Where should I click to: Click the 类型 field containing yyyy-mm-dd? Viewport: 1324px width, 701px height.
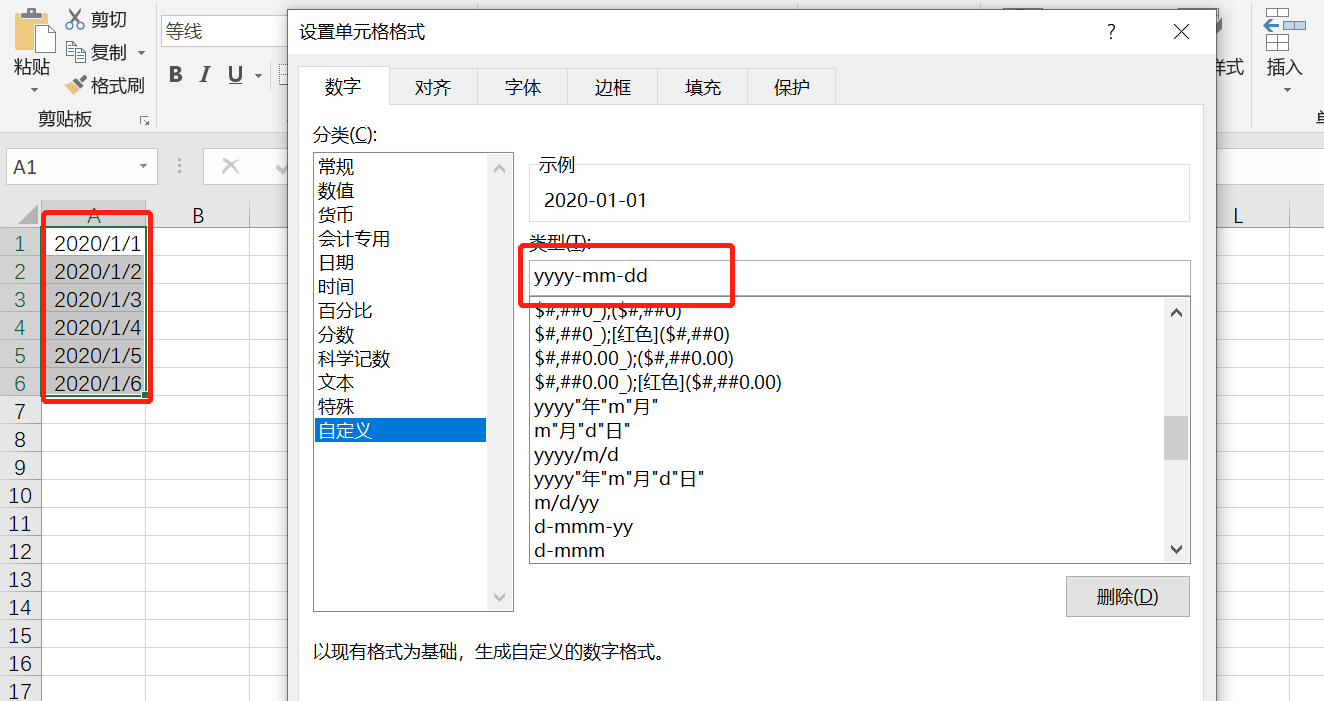[x=860, y=276]
